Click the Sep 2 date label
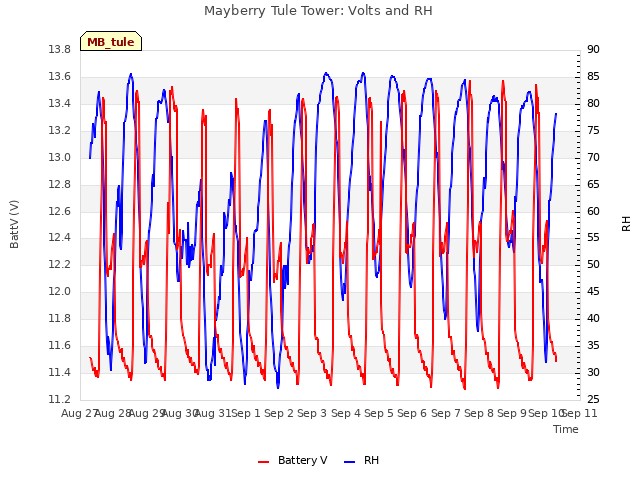 (x=279, y=413)
